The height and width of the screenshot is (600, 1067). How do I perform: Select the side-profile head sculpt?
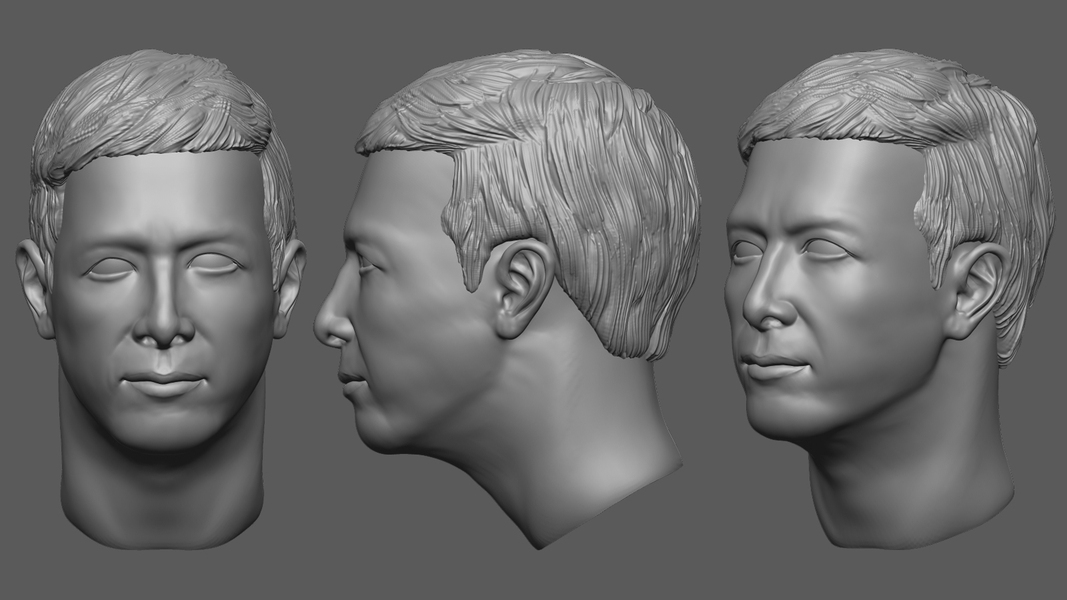[507, 299]
